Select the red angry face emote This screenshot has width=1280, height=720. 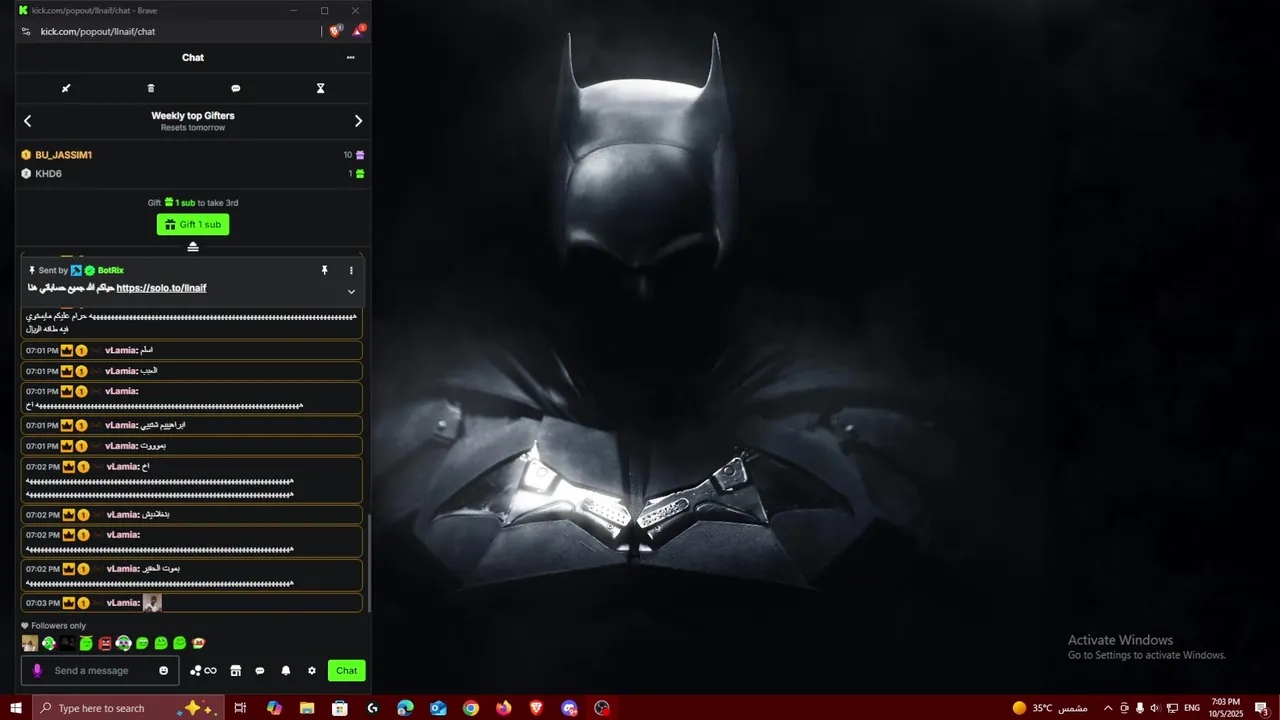click(x=105, y=643)
